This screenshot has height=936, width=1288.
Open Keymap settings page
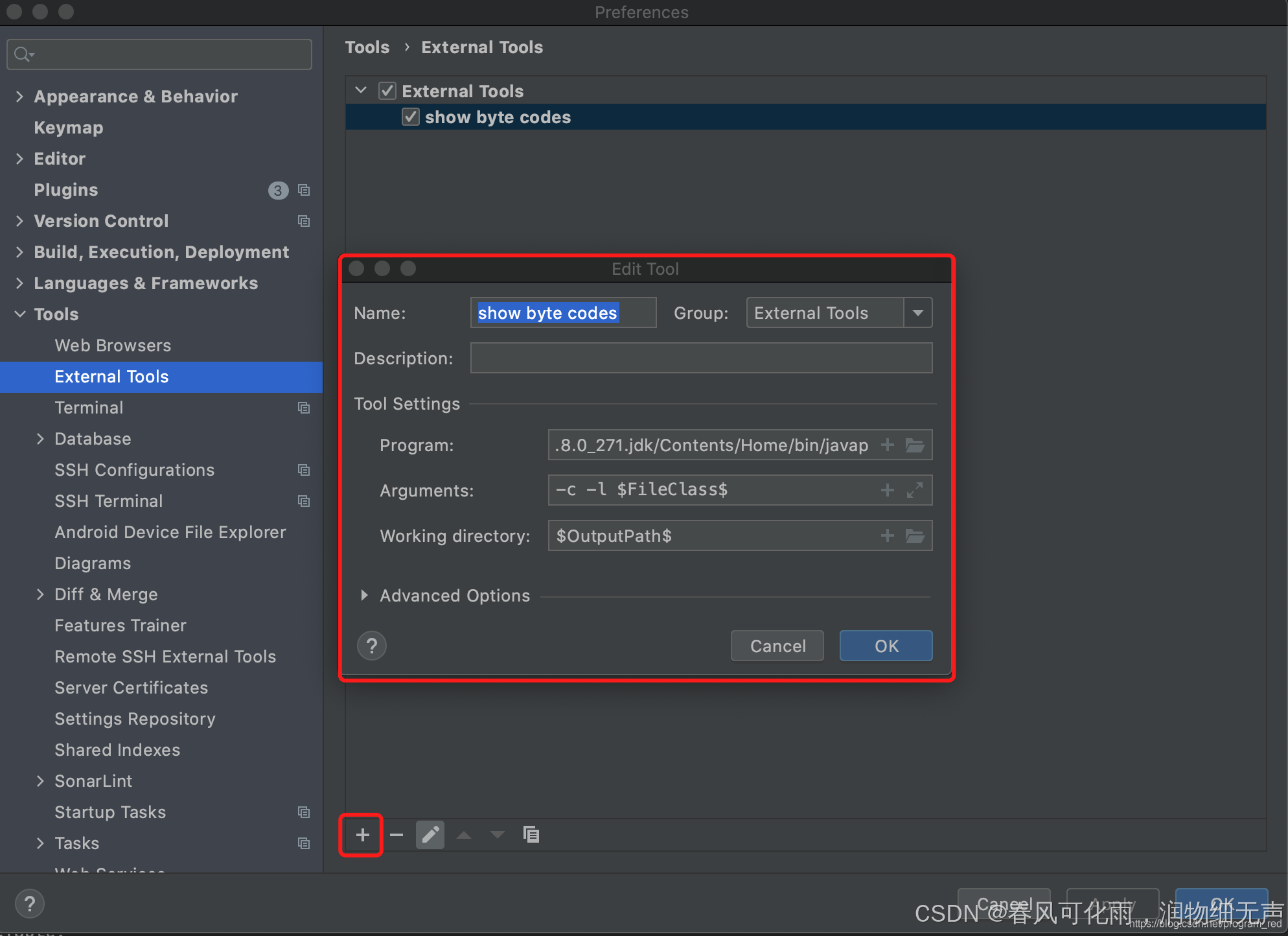(x=69, y=128)
